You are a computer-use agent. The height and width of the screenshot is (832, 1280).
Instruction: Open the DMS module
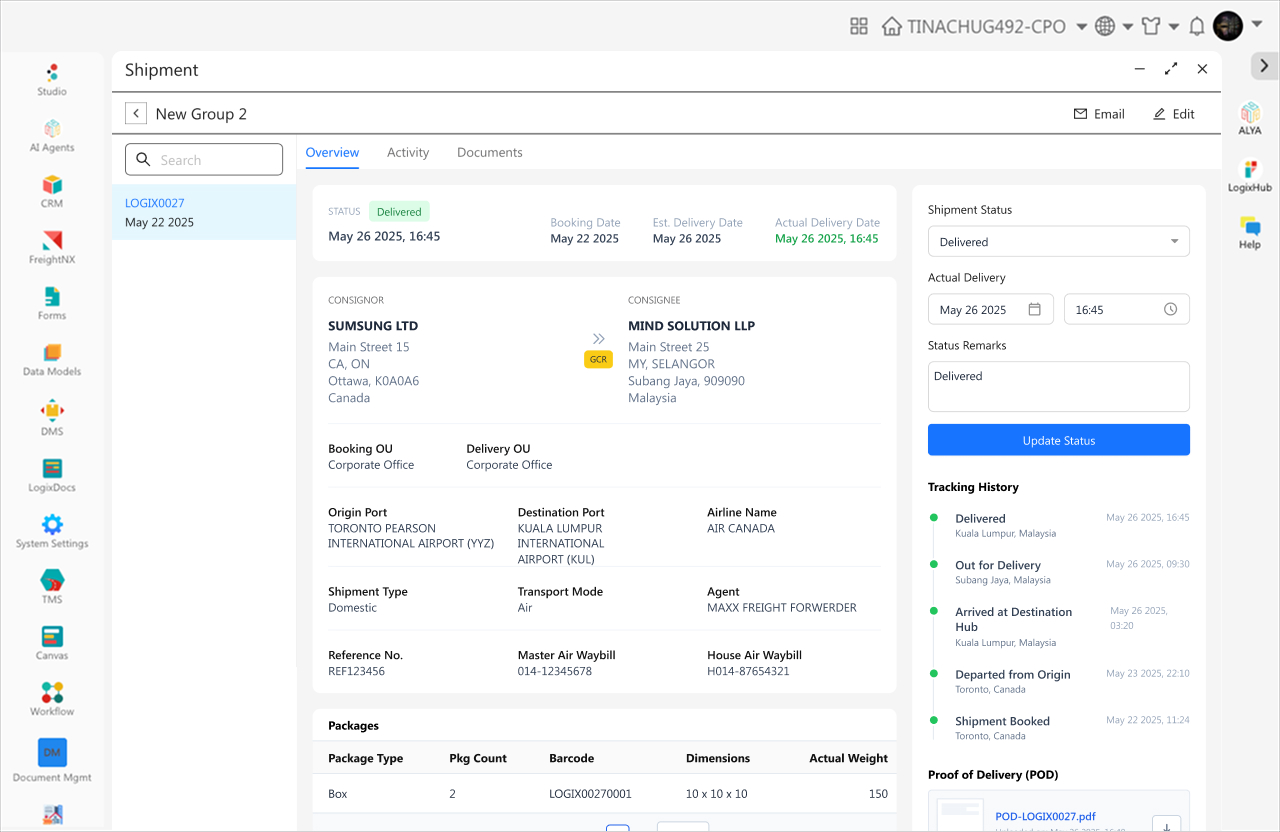click(52, 418)
